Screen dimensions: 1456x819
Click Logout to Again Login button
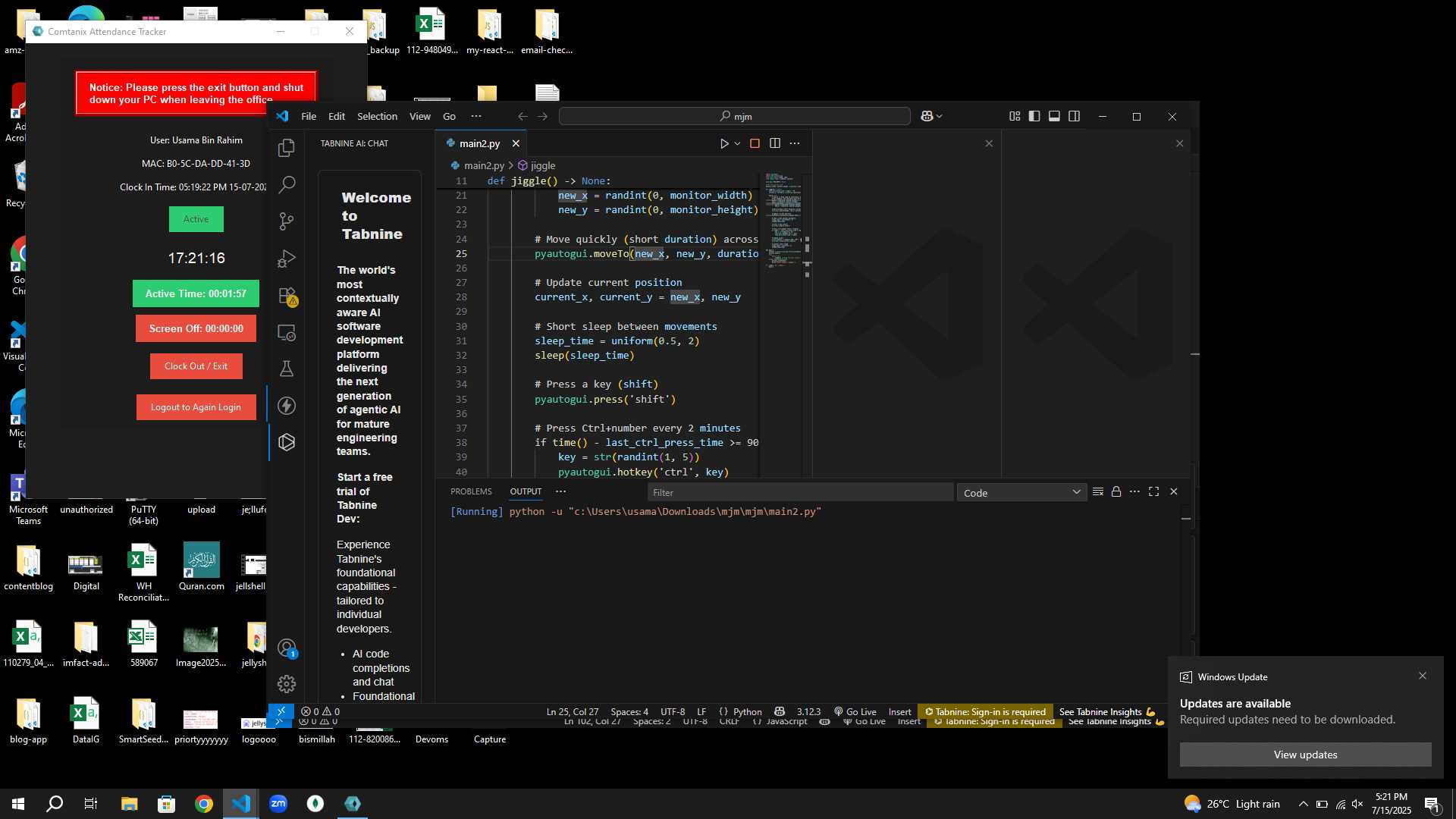tap(196, 407)
